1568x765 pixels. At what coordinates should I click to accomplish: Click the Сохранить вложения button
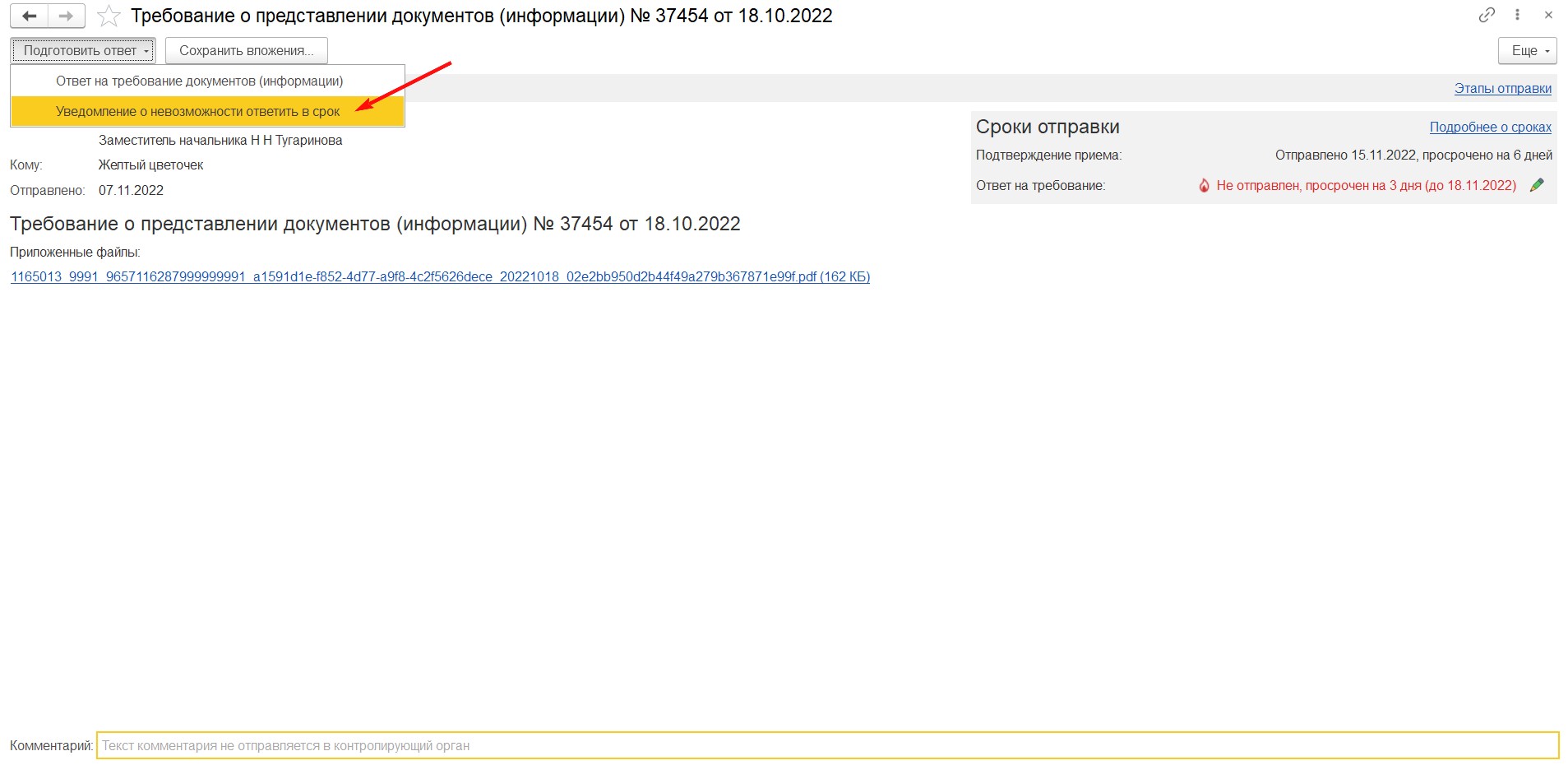pos(247,50)
